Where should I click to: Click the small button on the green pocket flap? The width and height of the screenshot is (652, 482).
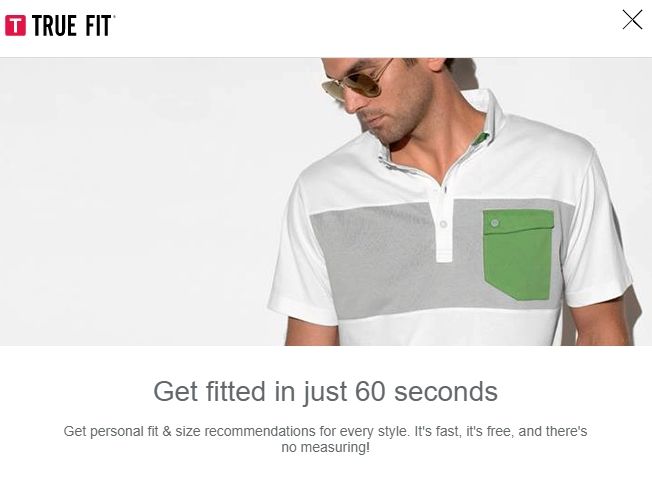point(494,223)
